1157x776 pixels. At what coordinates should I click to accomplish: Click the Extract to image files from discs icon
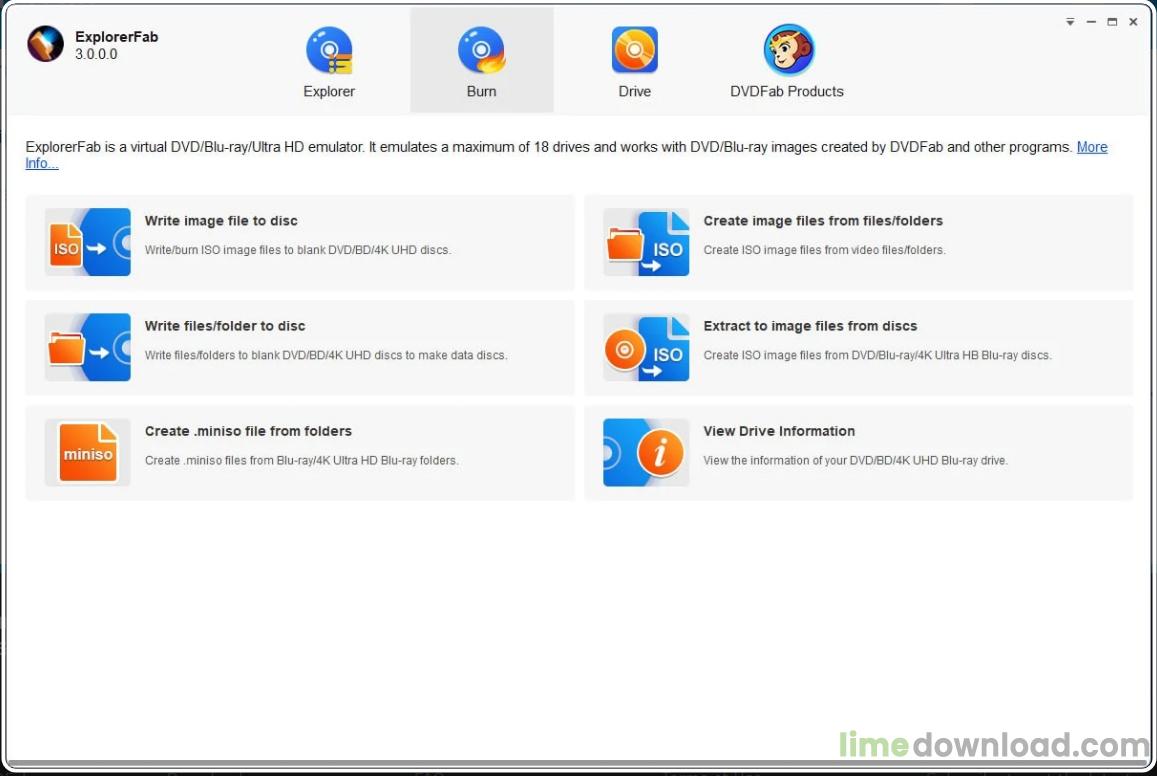pos(646,347)
